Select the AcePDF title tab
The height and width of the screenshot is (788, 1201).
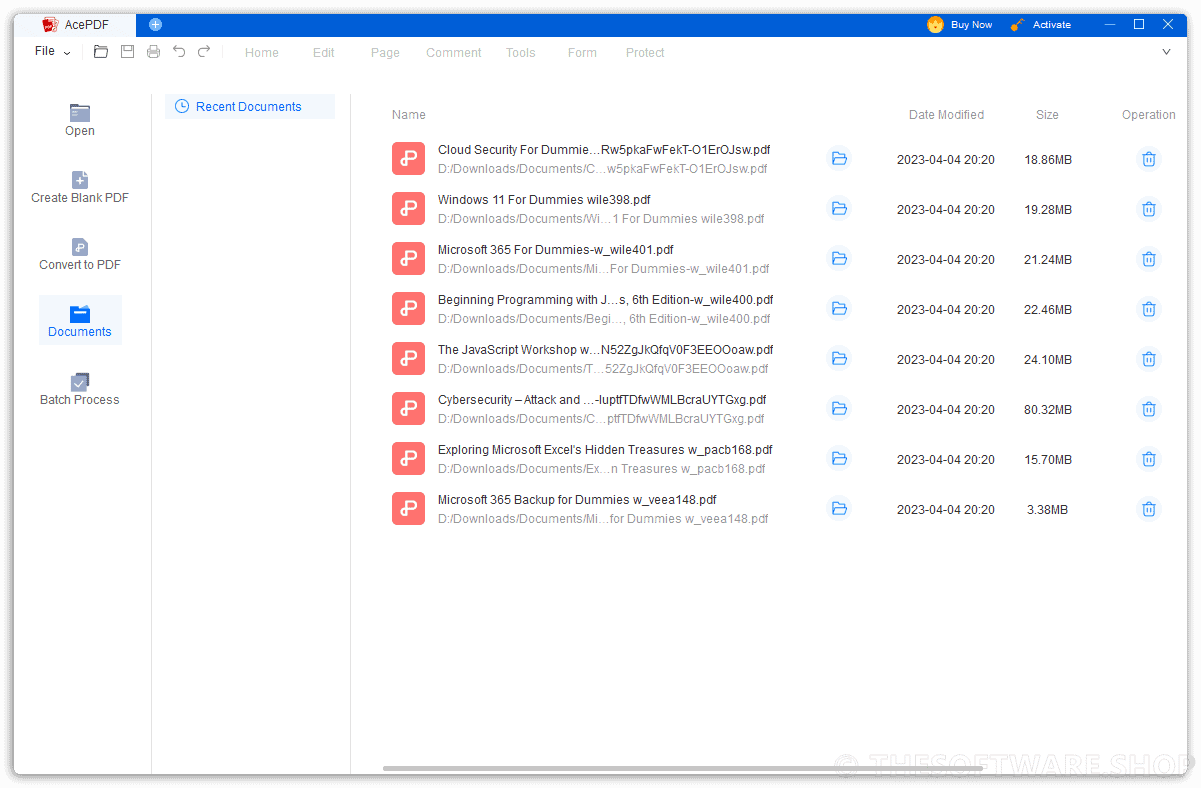(76, 24)
